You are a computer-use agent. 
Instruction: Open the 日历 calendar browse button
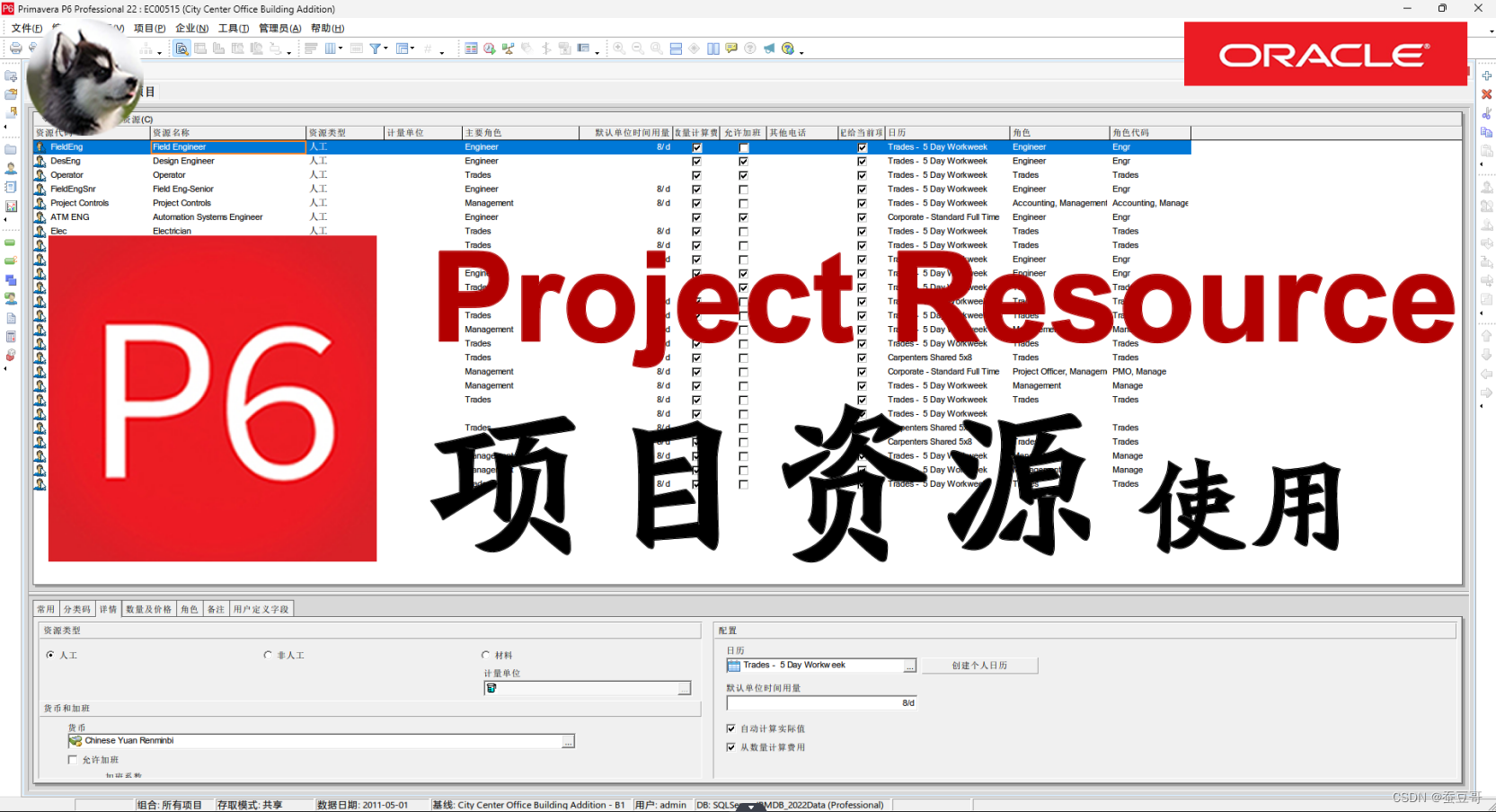click(909, 666)
